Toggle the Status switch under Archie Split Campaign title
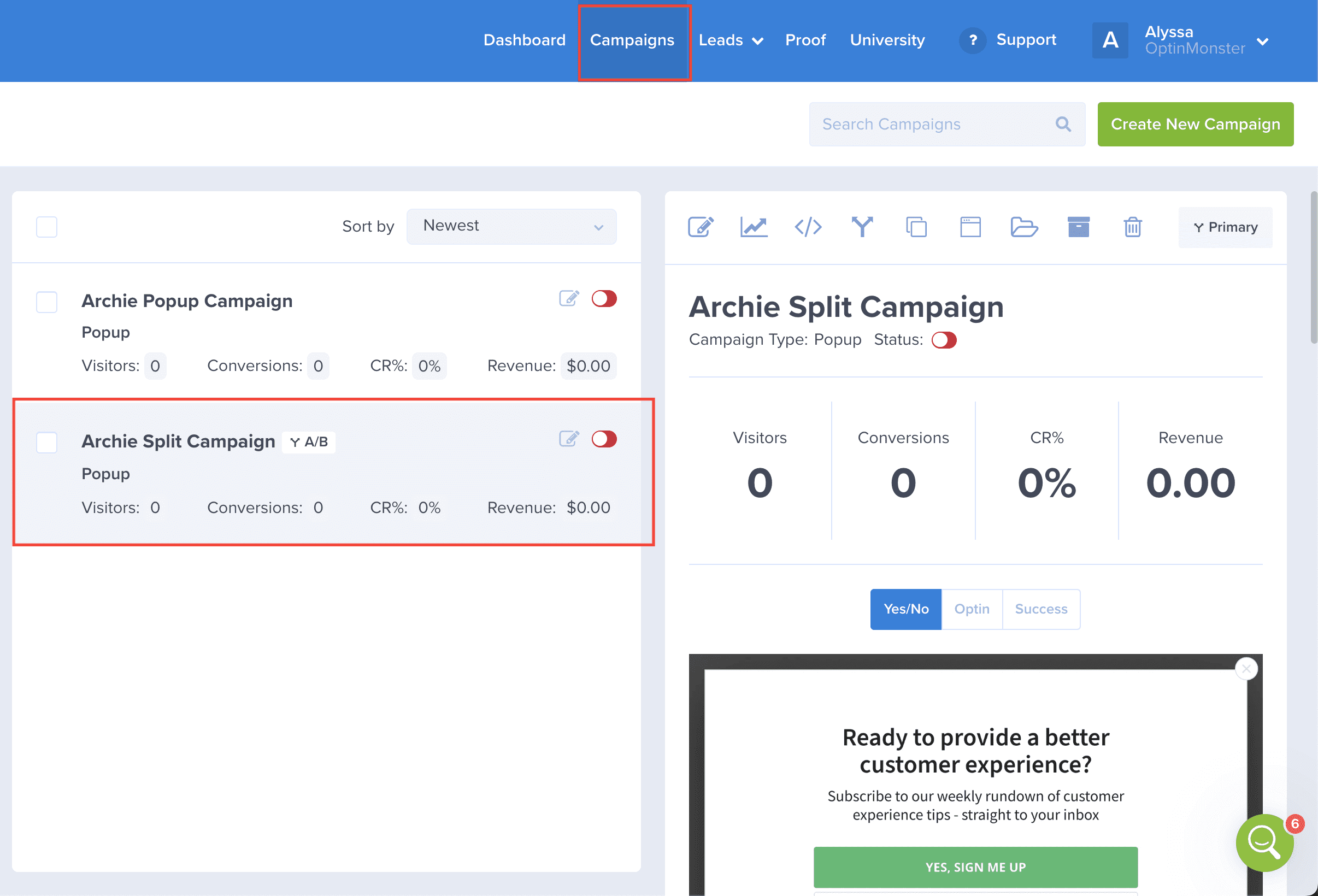Viewport: 1318px width, 896px height. coord(944,340)
